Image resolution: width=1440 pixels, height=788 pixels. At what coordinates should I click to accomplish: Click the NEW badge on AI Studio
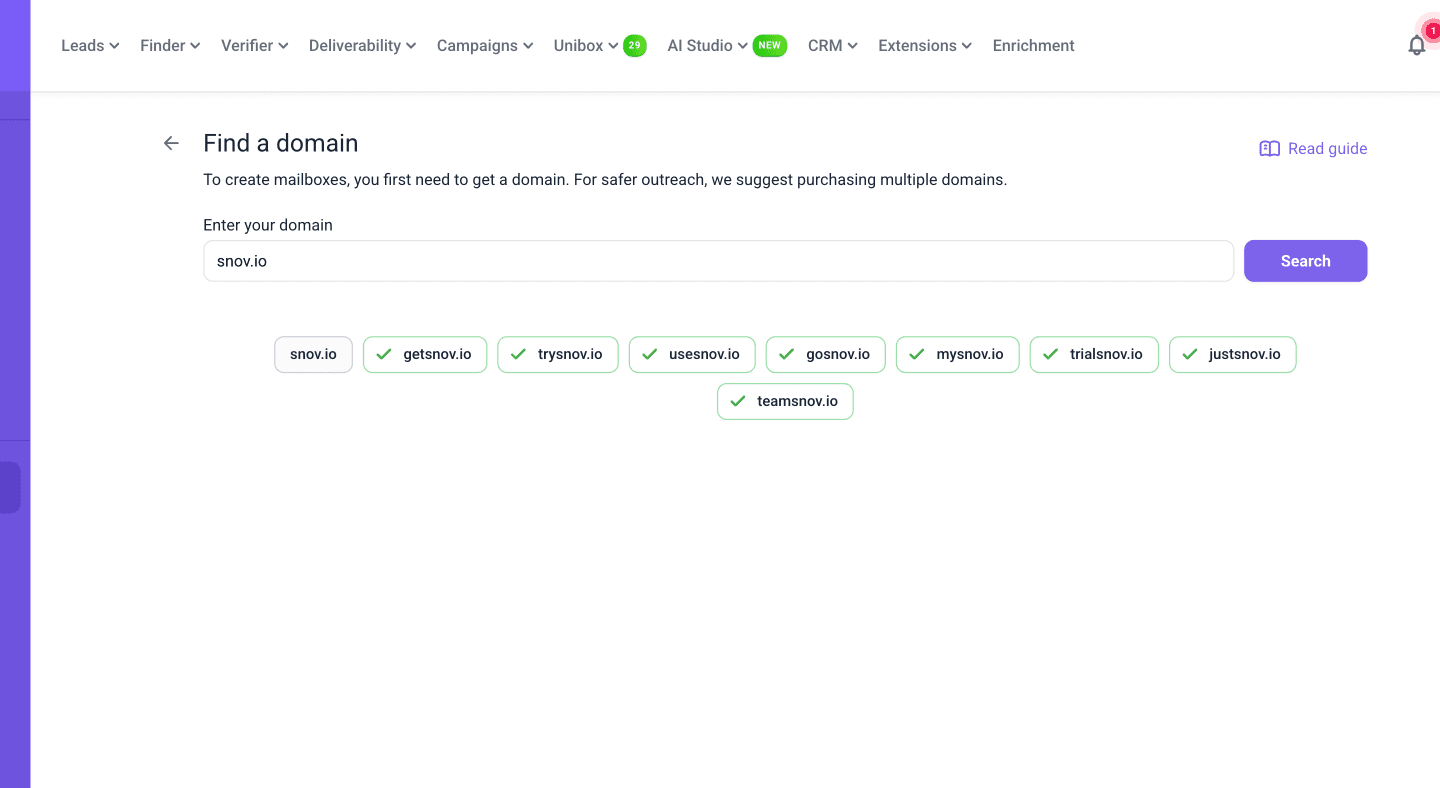tap(769, 45)
